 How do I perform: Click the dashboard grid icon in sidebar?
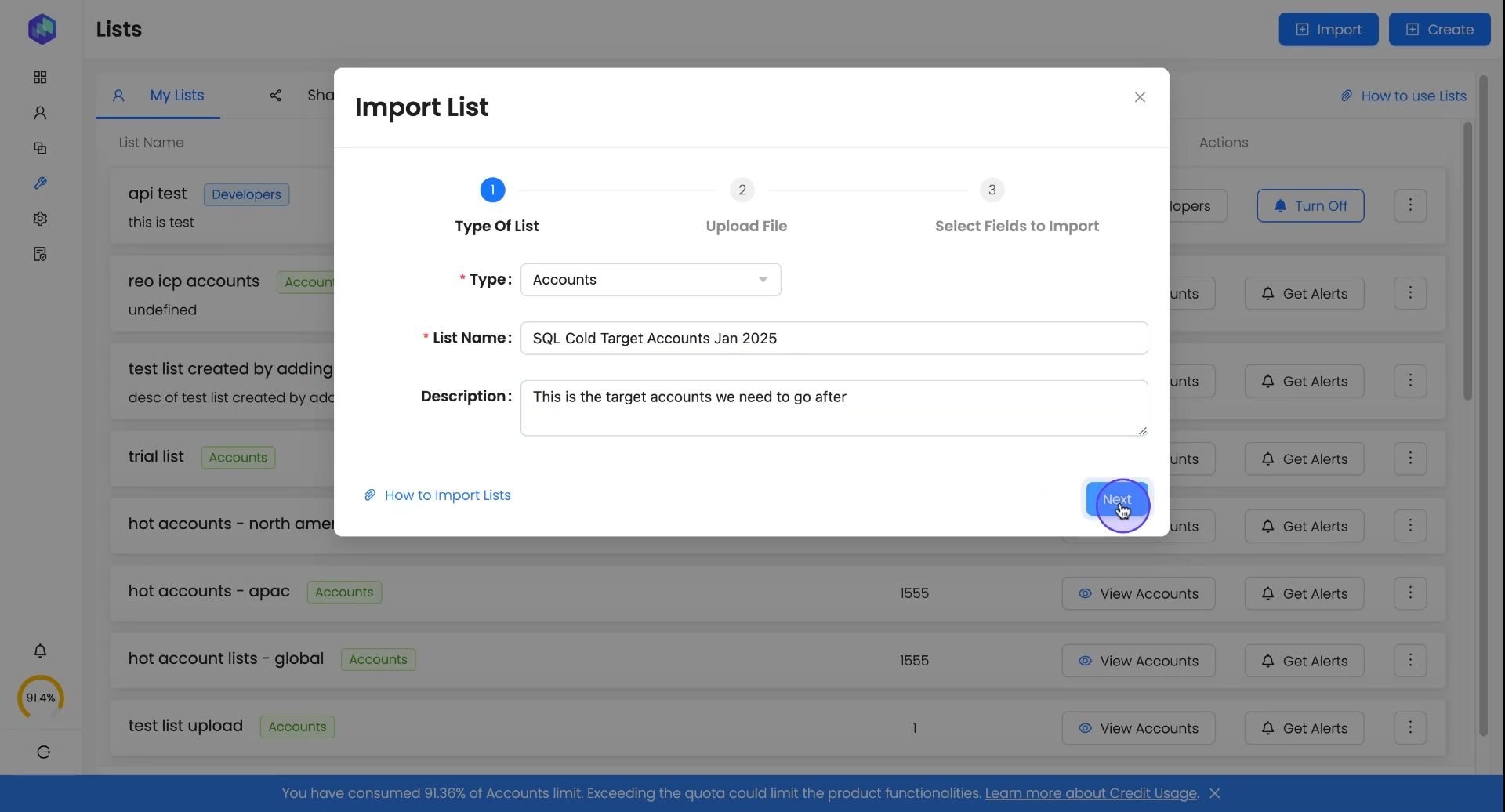(40, 78)
